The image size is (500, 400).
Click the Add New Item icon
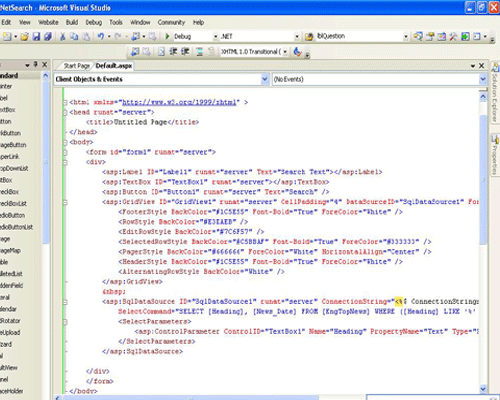[x=7, y=36]
